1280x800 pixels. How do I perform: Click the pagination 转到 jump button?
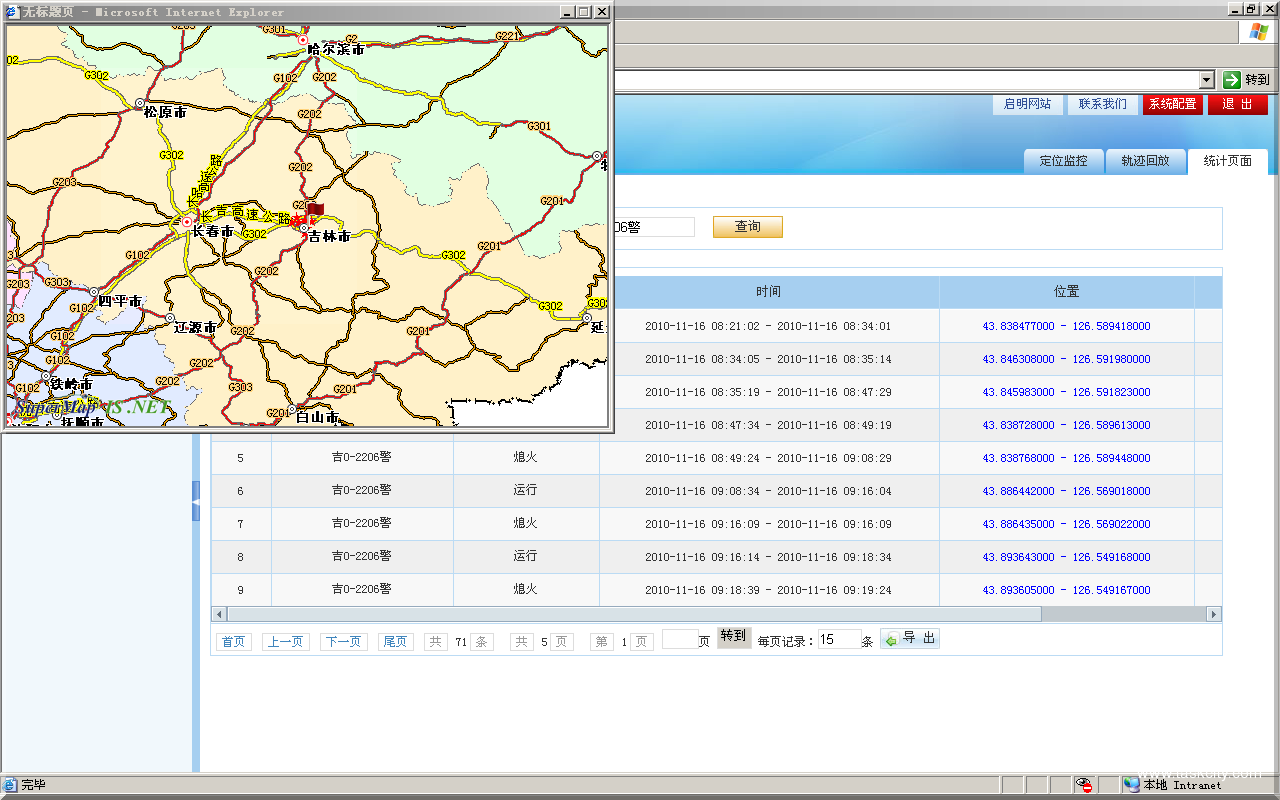[733, 637]
